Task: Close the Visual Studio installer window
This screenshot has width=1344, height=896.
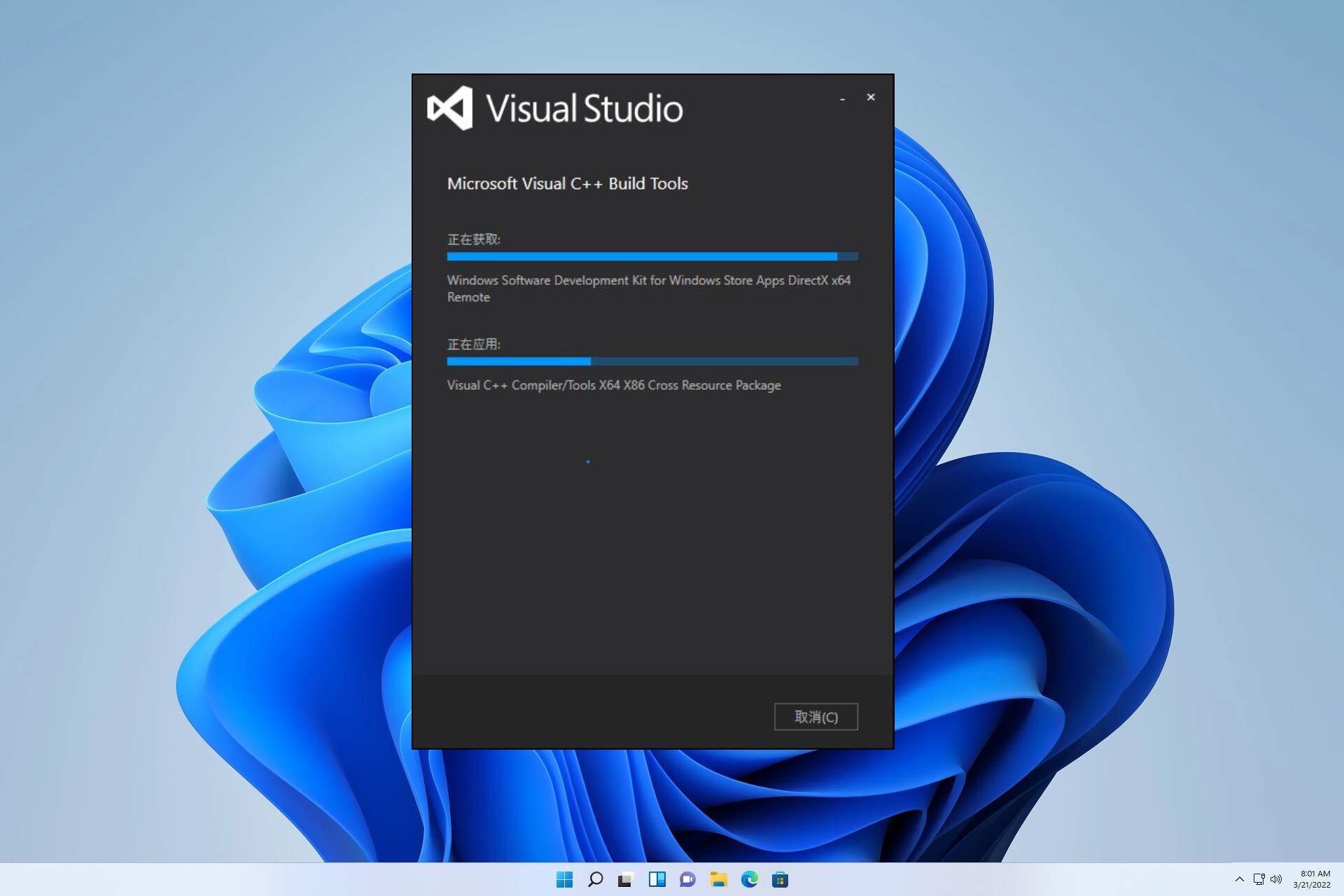Action: [871, 97]
